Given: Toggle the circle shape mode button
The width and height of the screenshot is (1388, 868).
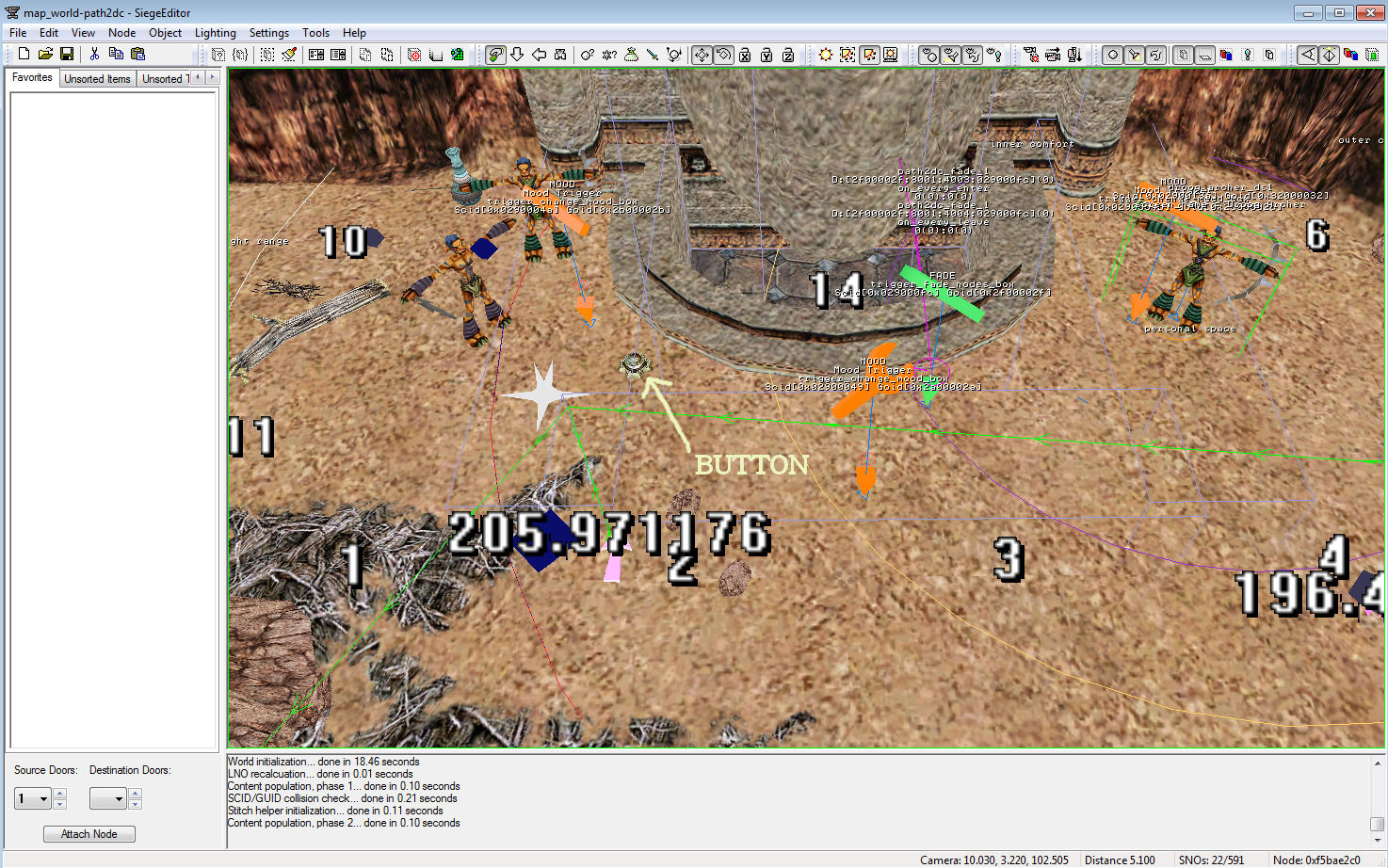Looking at the screenshot, I should [1112, 55].
